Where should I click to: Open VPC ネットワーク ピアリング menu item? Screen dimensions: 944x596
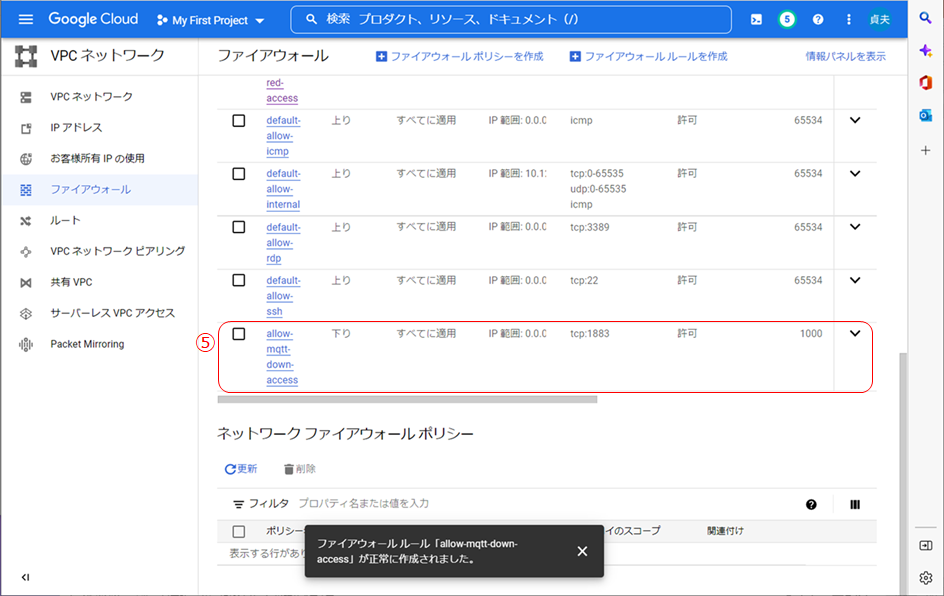[118, 251]
